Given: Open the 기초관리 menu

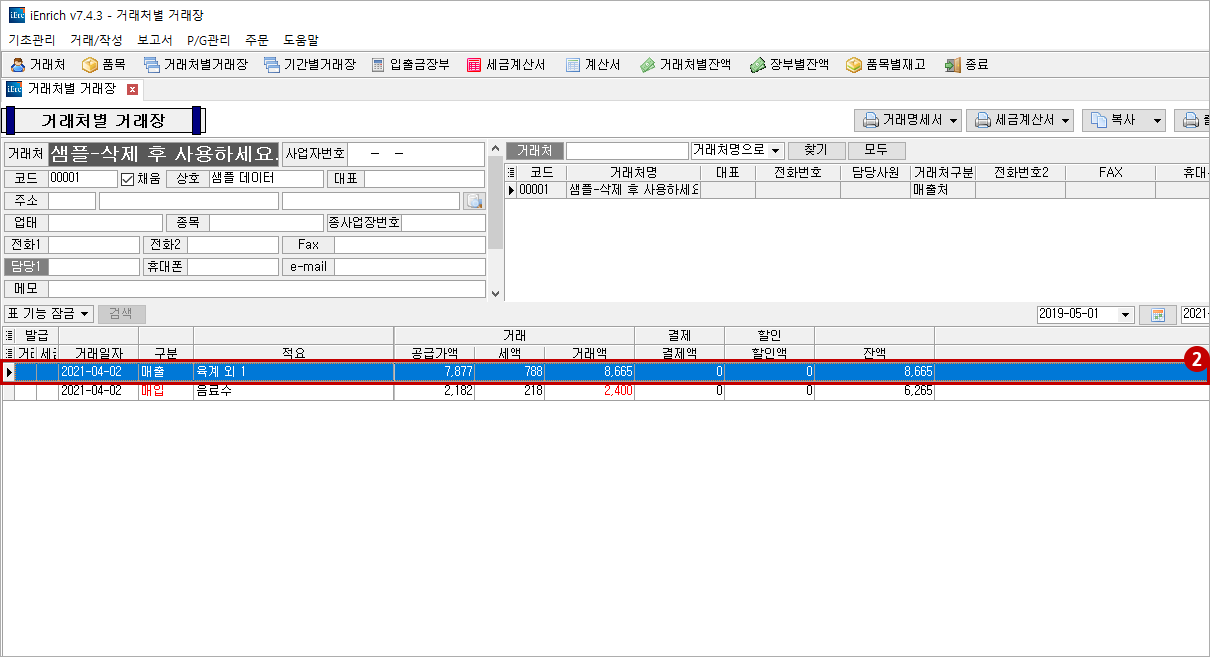Looking at the screenshot, I should pos(32,40).
